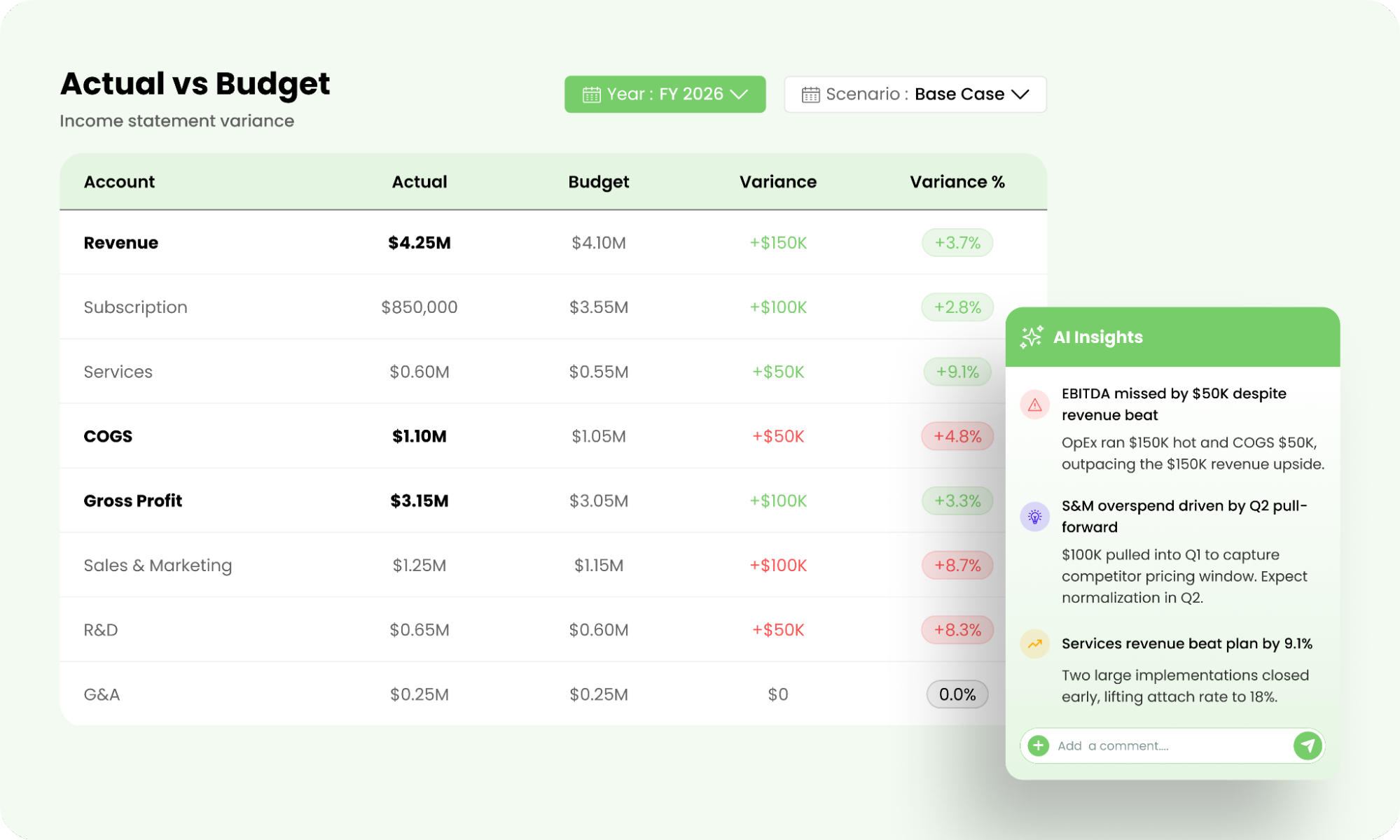Send comment with the paper plane icon

click(x=1308, y=745)
